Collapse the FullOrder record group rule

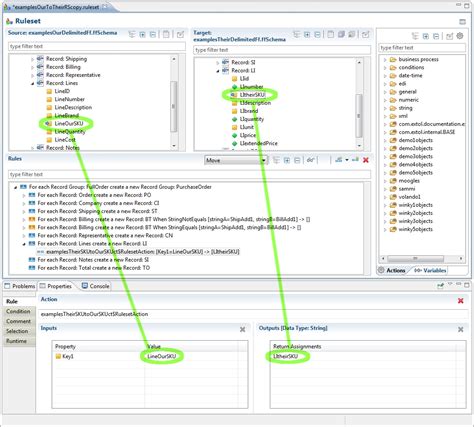15,187
